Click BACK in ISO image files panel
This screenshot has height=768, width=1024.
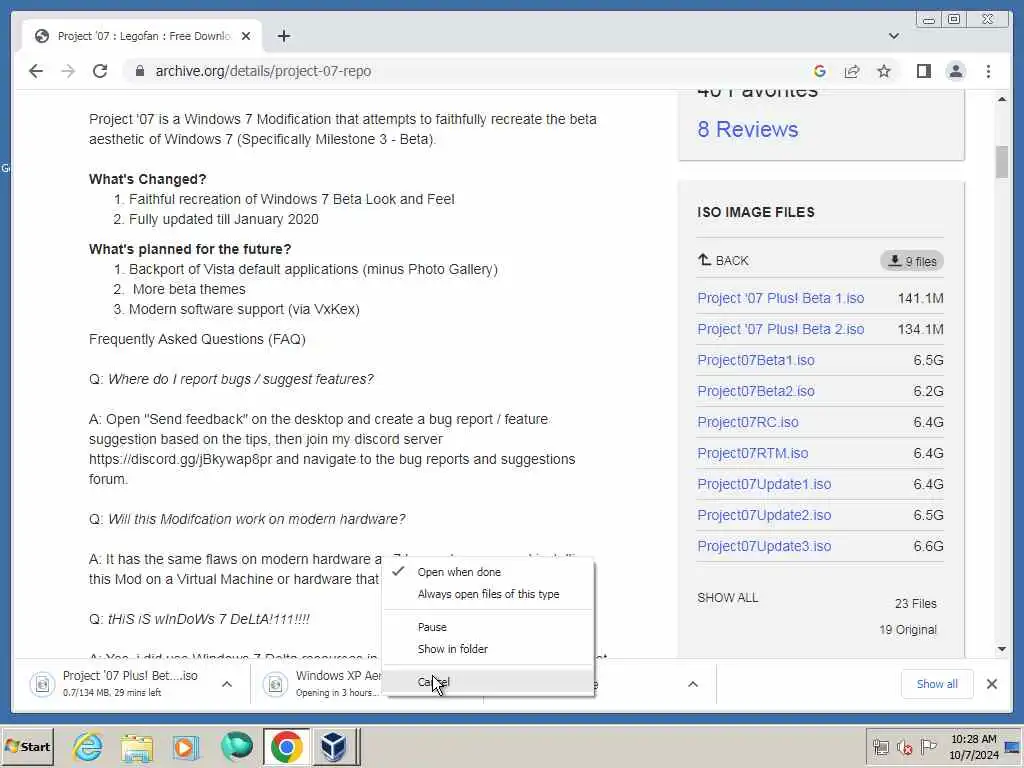pyautogui.click(x=723, y=261)
